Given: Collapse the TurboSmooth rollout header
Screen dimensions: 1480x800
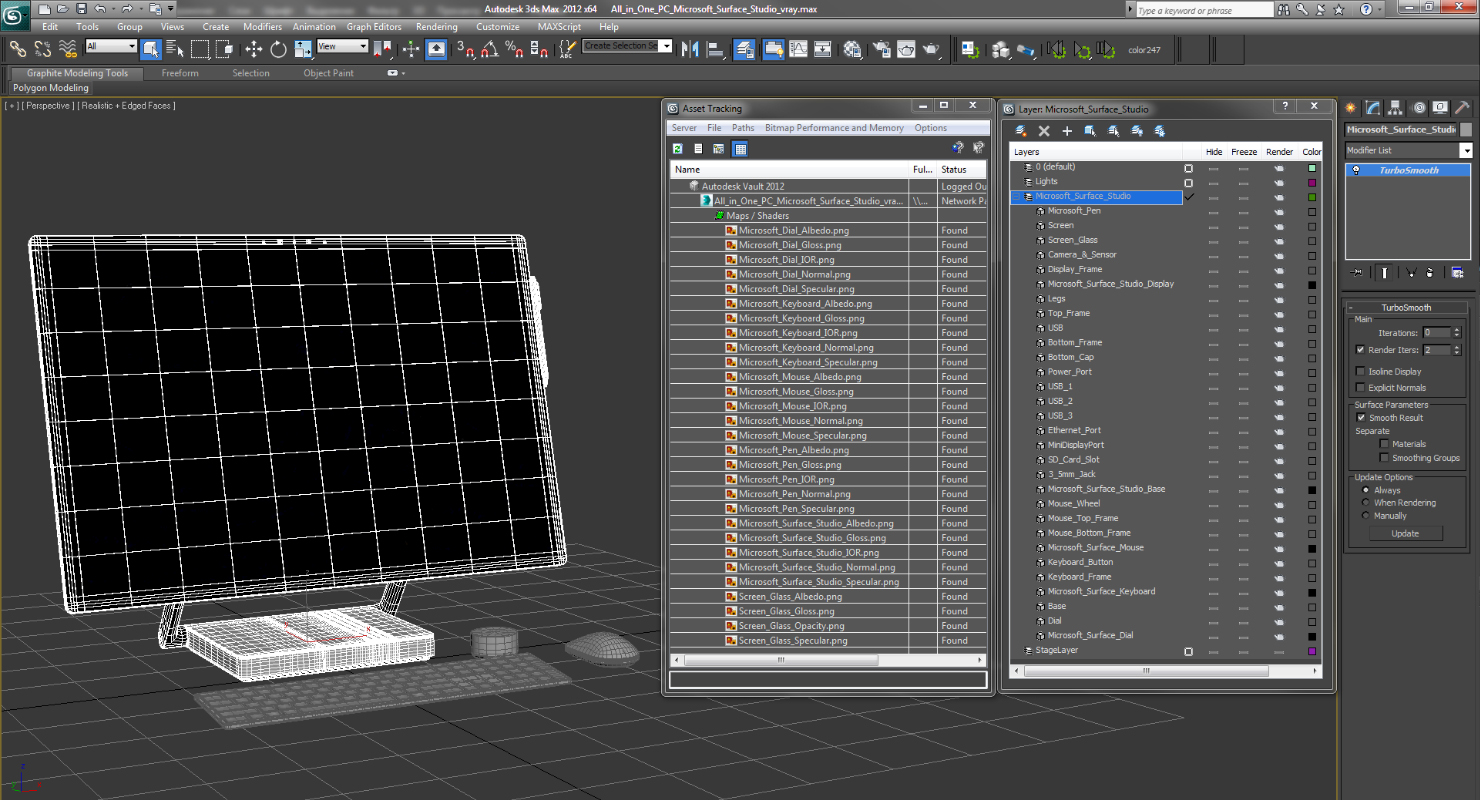Looking at the screenshot, I should point(1406,308).
